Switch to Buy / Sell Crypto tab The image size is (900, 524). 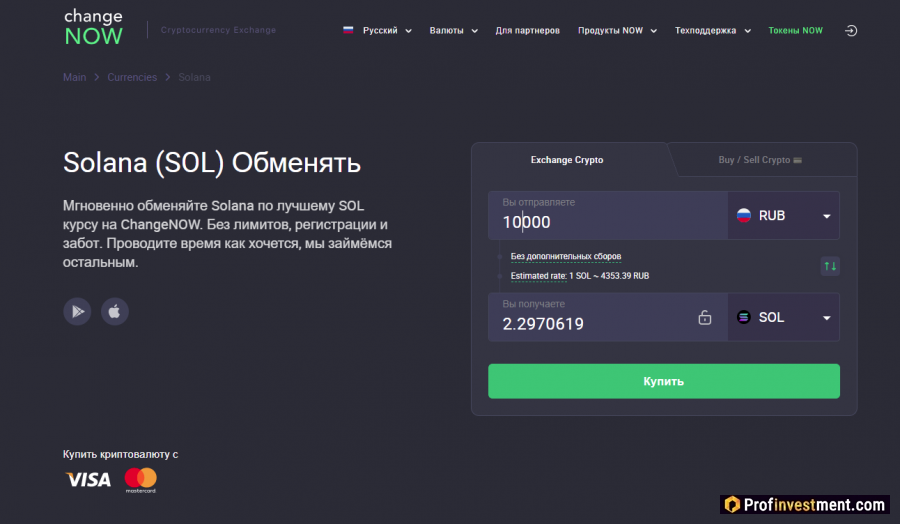(x=760, y=160)
